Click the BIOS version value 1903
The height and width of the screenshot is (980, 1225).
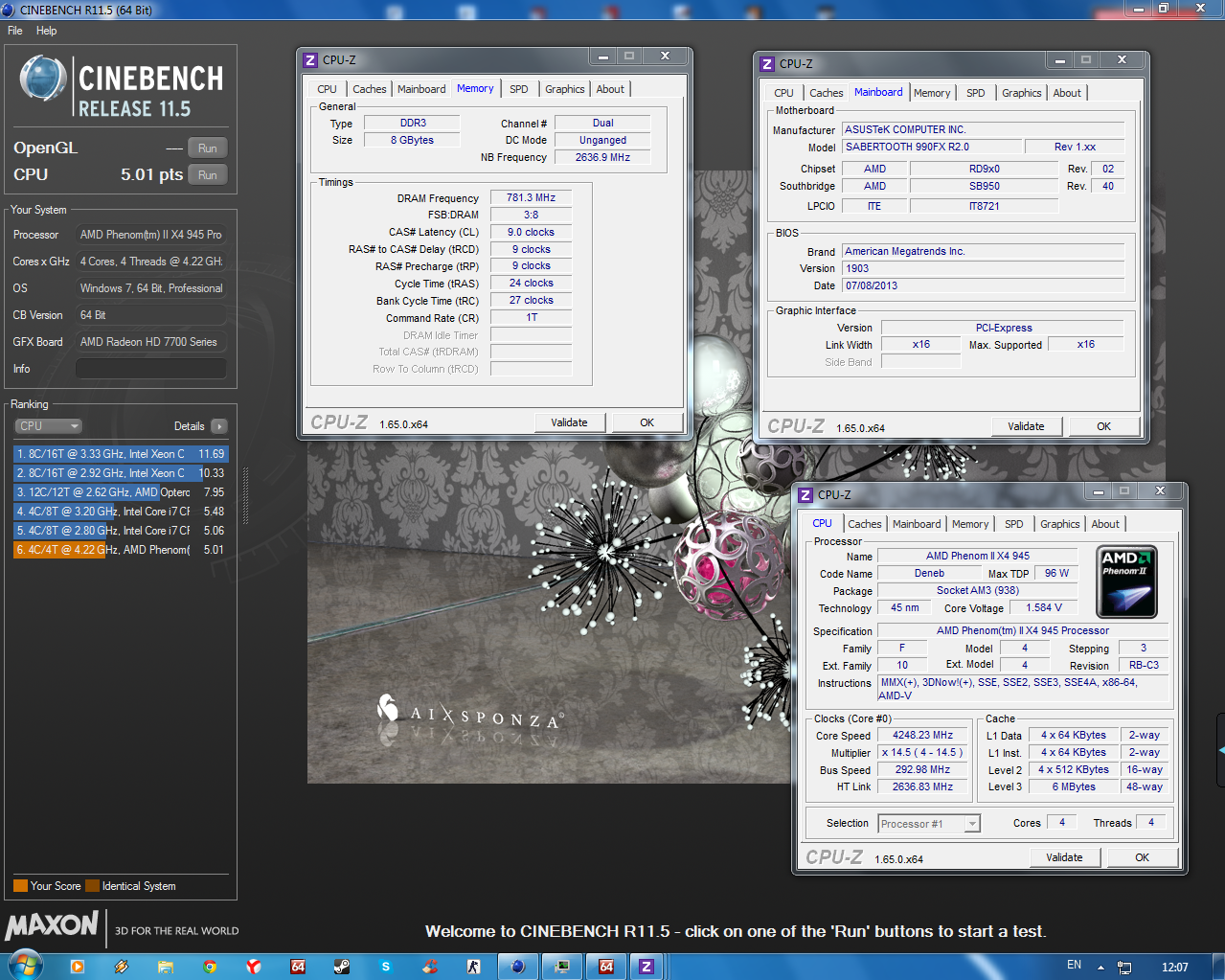click(x=983, y=268)
